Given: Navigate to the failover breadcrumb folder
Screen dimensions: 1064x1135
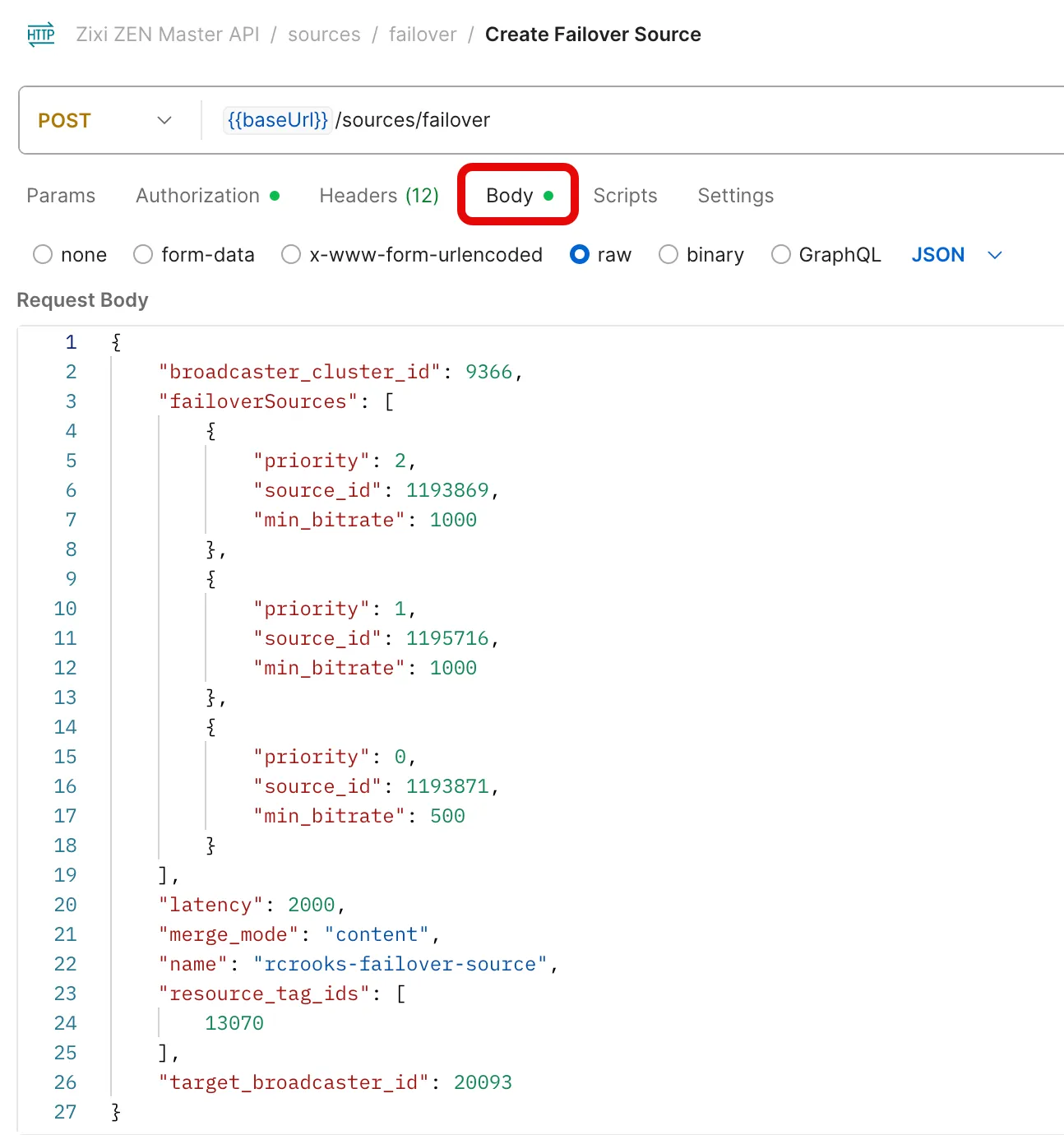Looking at the screenshot, I should click(x=423, y=35).
